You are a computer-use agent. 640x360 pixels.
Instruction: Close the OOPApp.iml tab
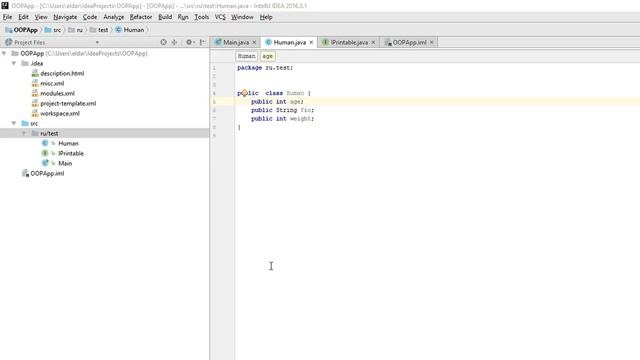point(431,42)
